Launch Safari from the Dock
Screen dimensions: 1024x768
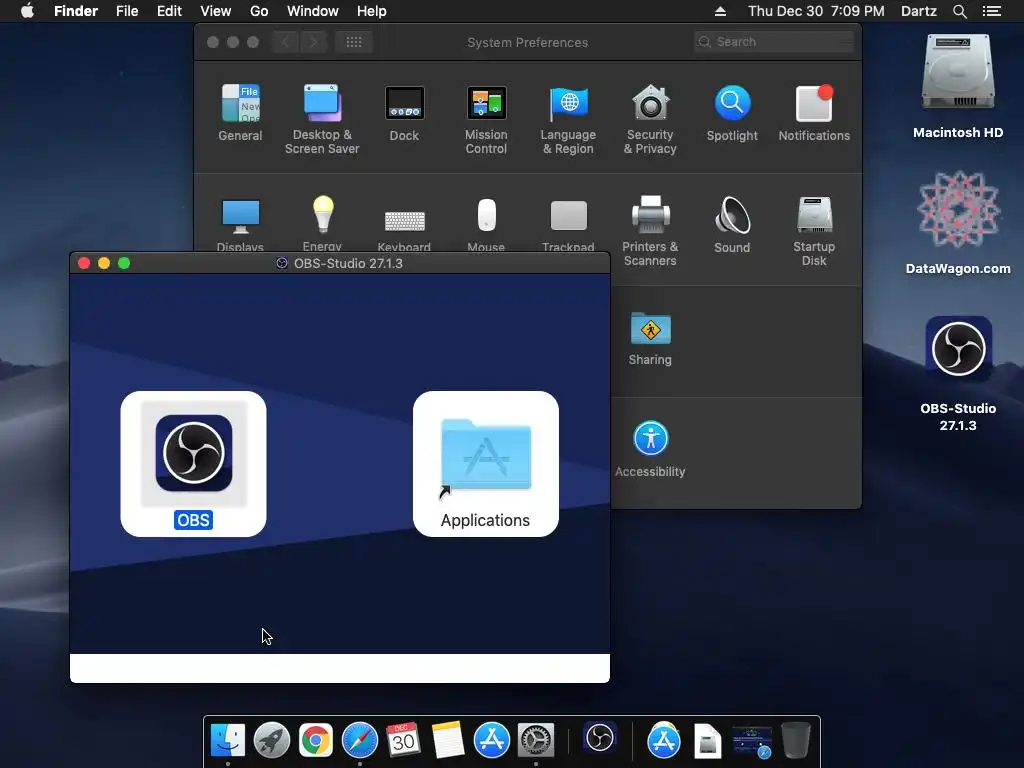[360, 740]
